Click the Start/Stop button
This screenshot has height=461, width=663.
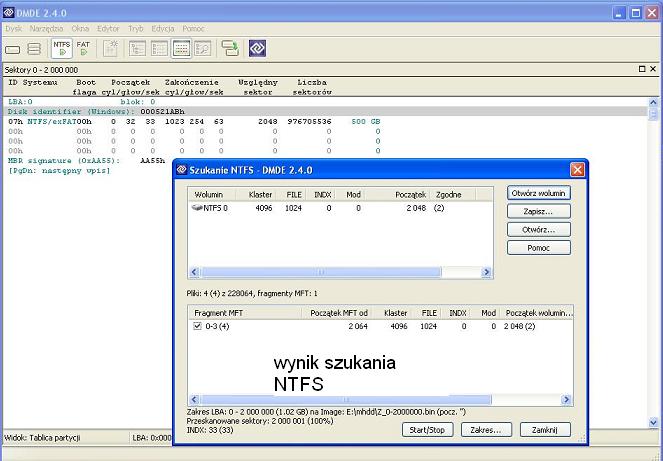tap(427, 430)
